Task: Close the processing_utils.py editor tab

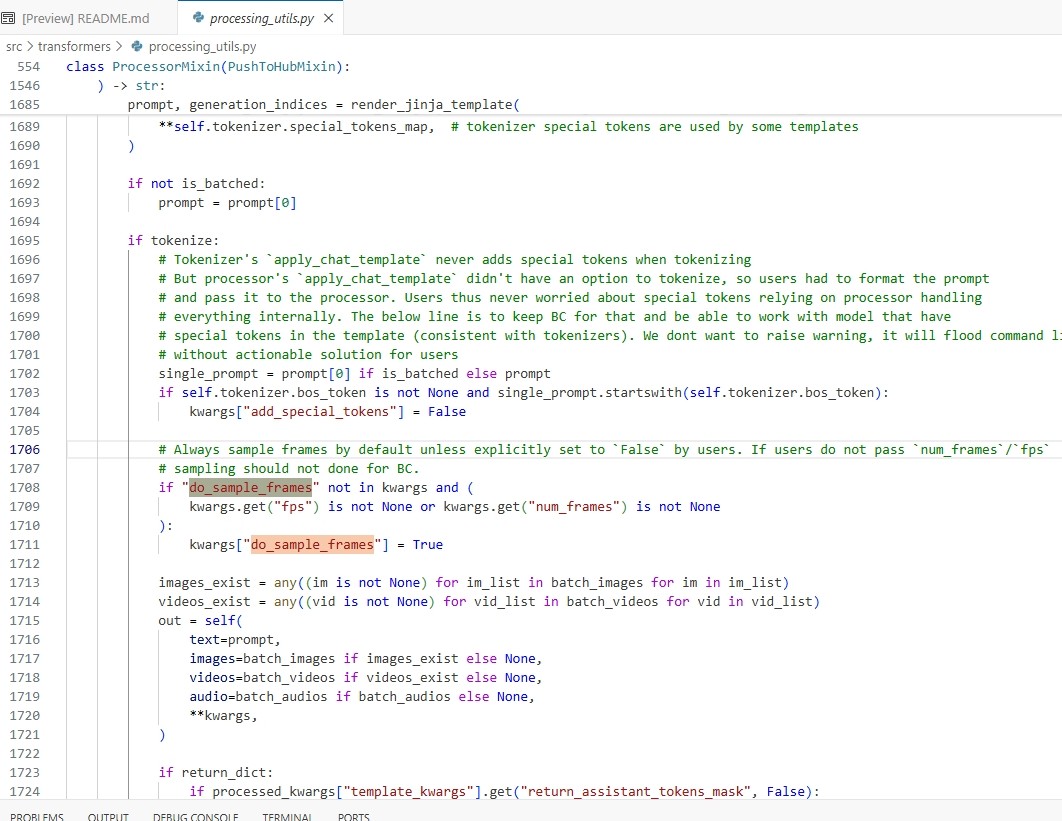Action: [x=329, y=18]
